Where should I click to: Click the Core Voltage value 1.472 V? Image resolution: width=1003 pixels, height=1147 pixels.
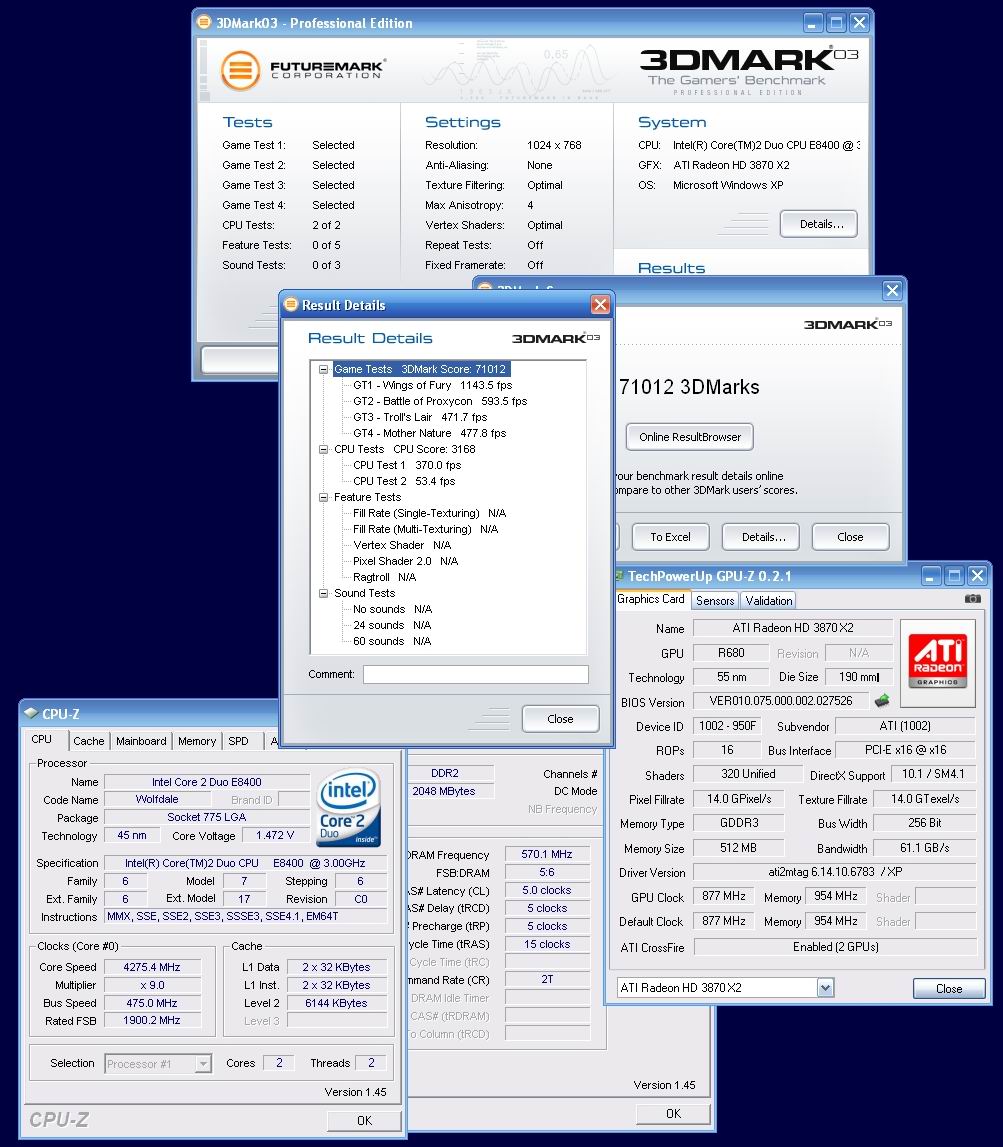[275, 835]
